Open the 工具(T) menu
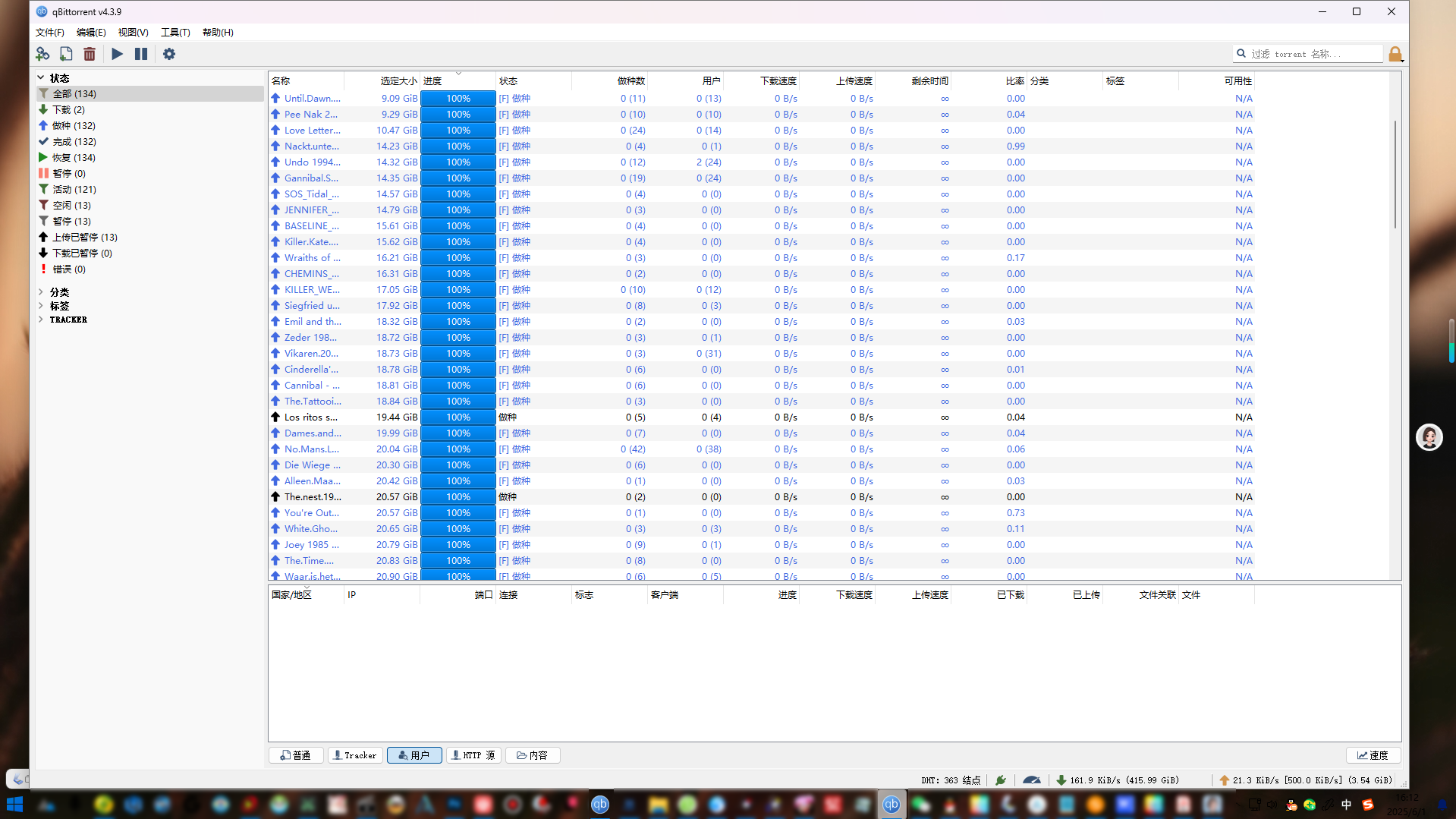The height and width of the screenshot is (819, 1456). pyautogui.click(x=175, y=33)
